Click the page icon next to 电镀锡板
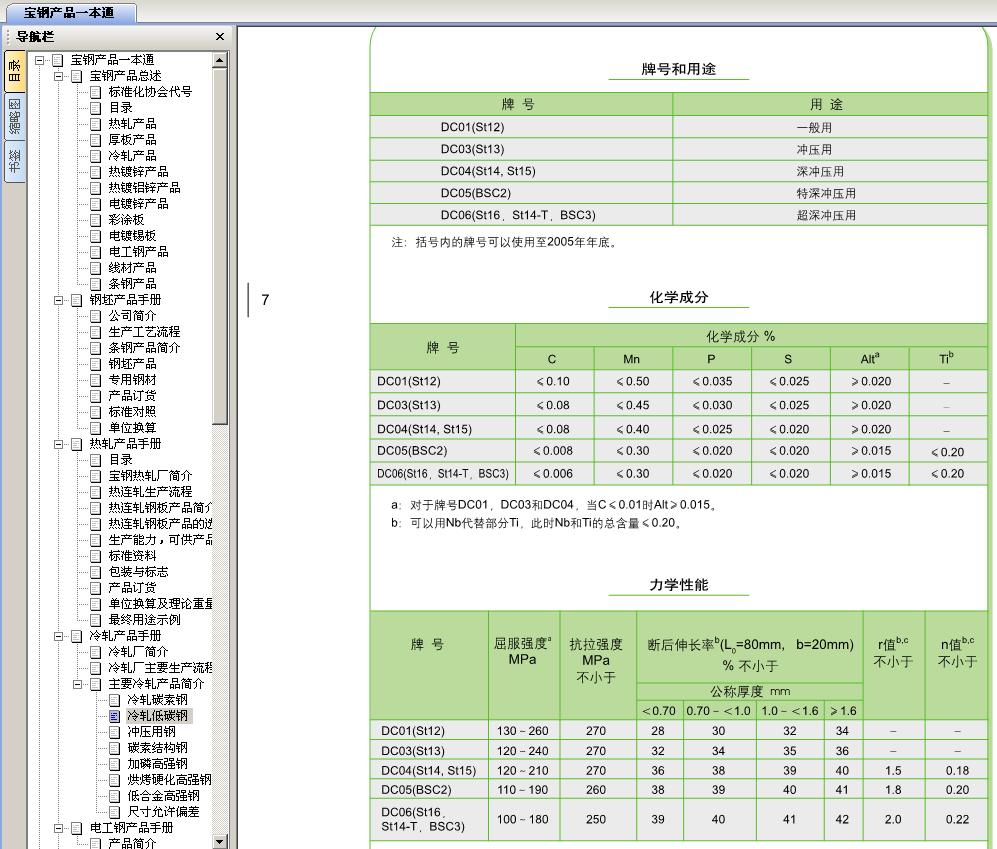The width and height of the screenshot is (997, 849). point(95,236)
